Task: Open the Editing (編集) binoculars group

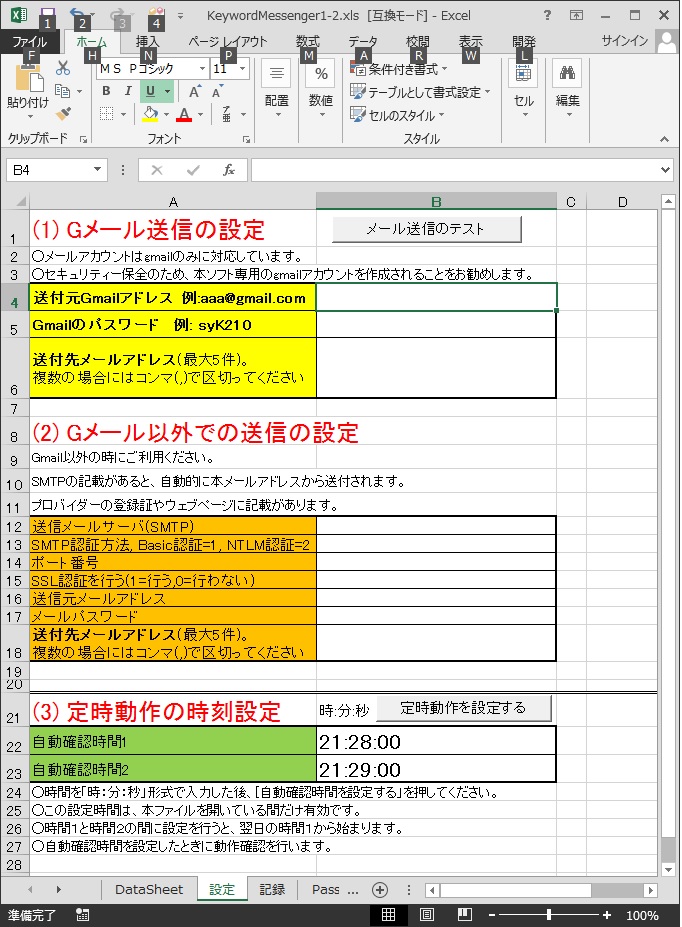Action: tap(568, 89)
